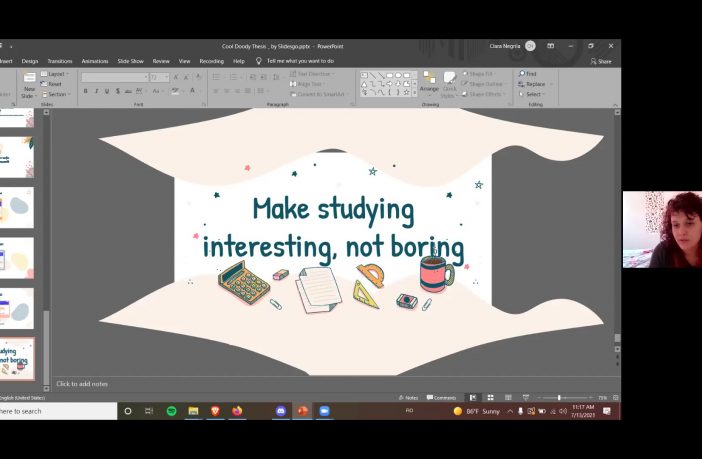Toggle Italic formatting
This screenshot has width=702, height=459.
point(96,91)
